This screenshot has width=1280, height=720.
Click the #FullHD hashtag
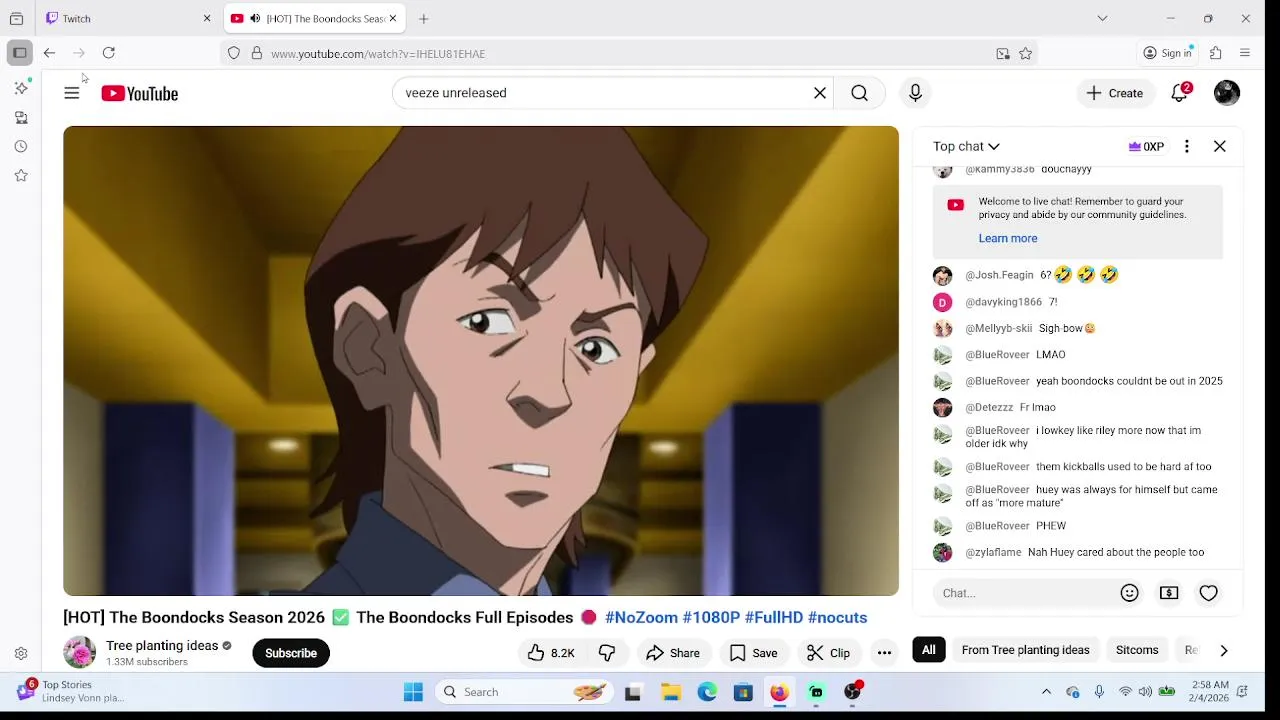click(773, 617)
